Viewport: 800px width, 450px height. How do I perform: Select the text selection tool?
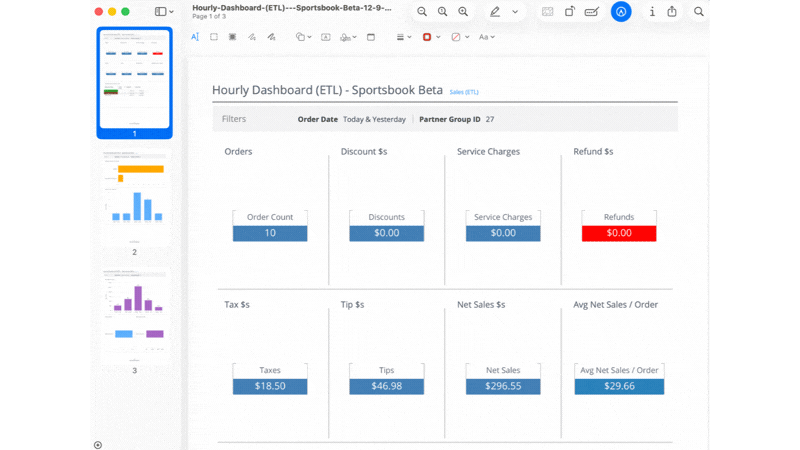tap(195, 37)
